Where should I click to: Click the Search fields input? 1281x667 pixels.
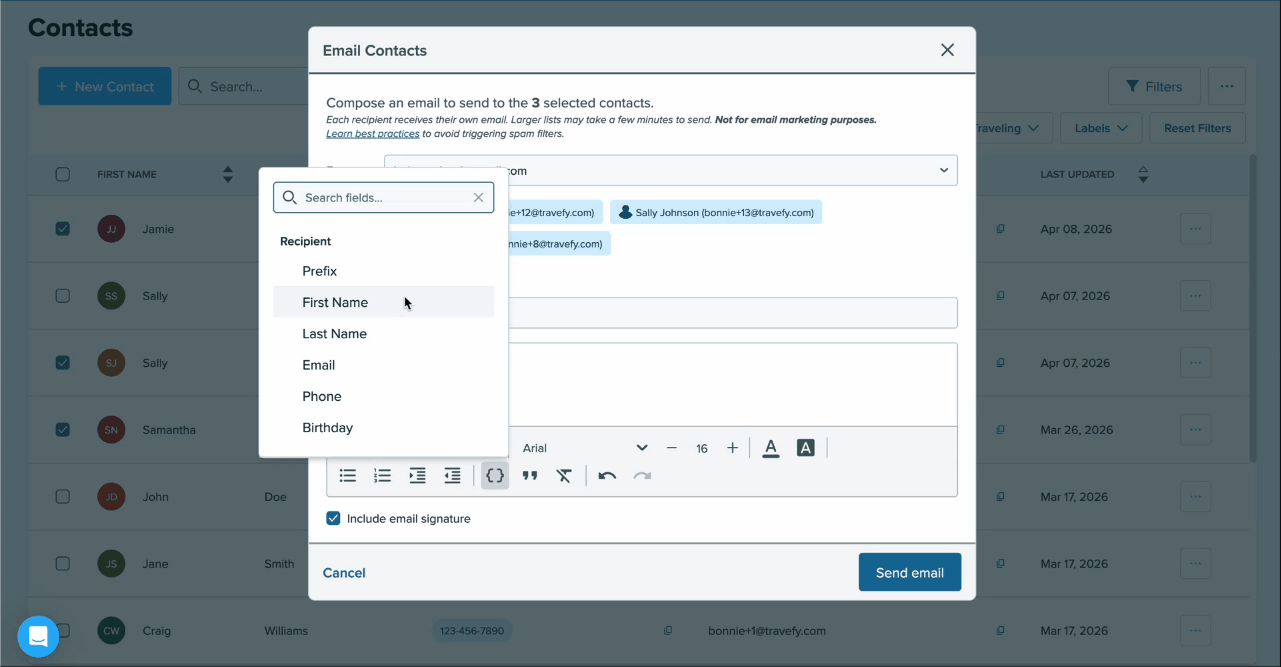(x=384, y=198)
